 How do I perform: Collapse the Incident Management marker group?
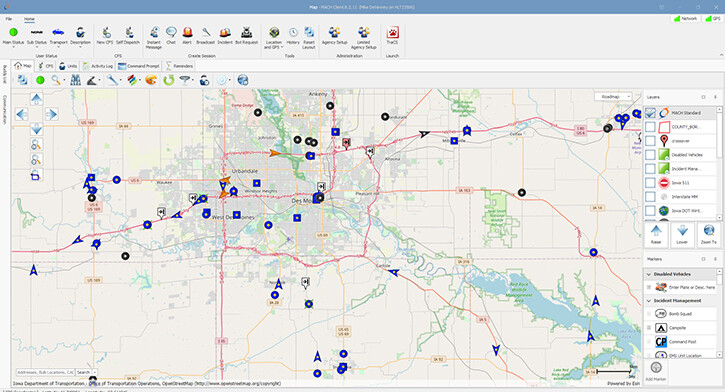[649, 301]
